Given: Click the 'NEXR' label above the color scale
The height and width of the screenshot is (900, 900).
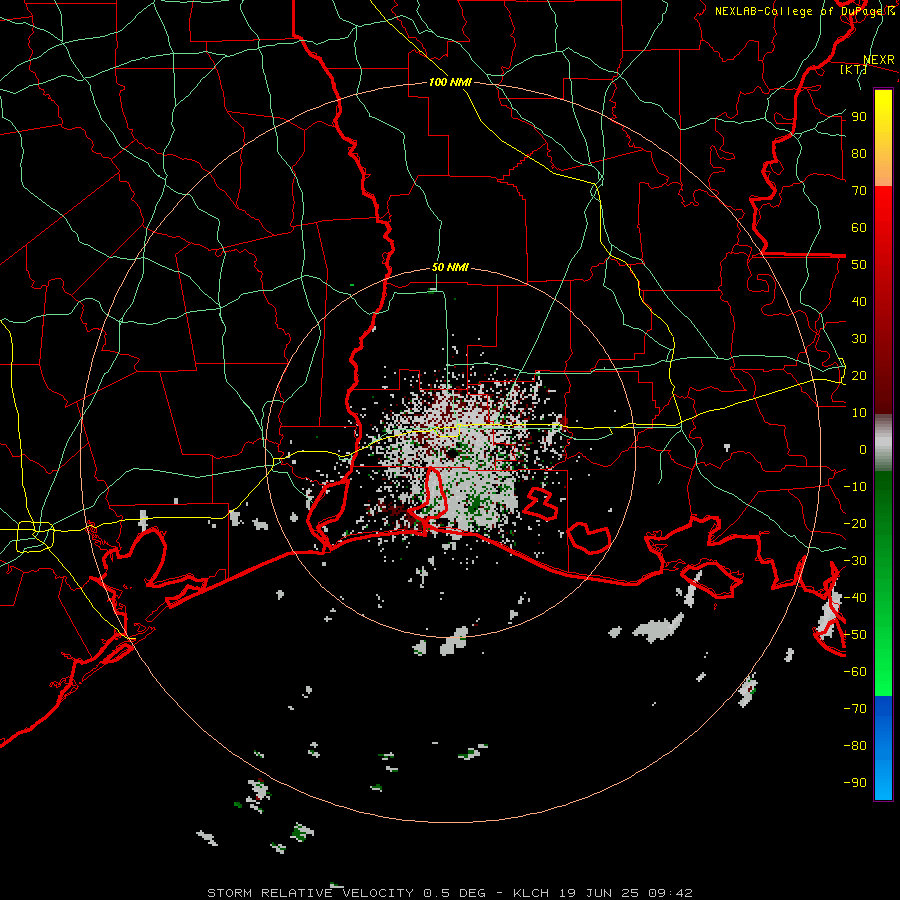Looking at the screenshot, I should (x=879, y=60).
